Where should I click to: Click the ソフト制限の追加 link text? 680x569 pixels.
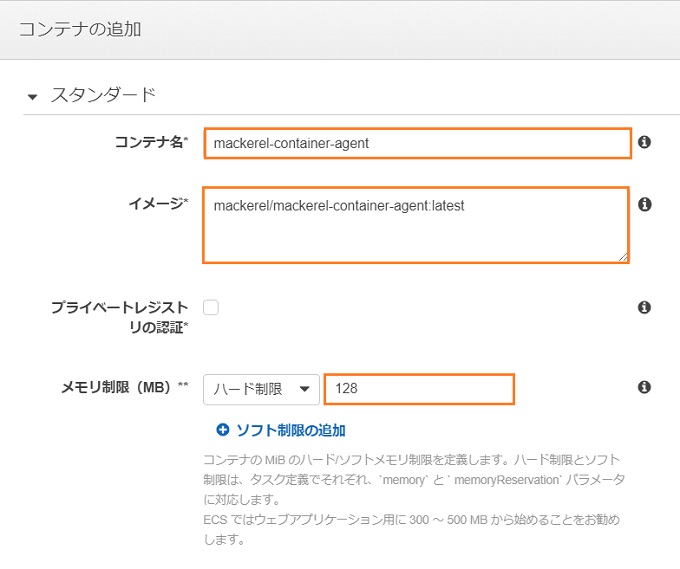point(291,430)
